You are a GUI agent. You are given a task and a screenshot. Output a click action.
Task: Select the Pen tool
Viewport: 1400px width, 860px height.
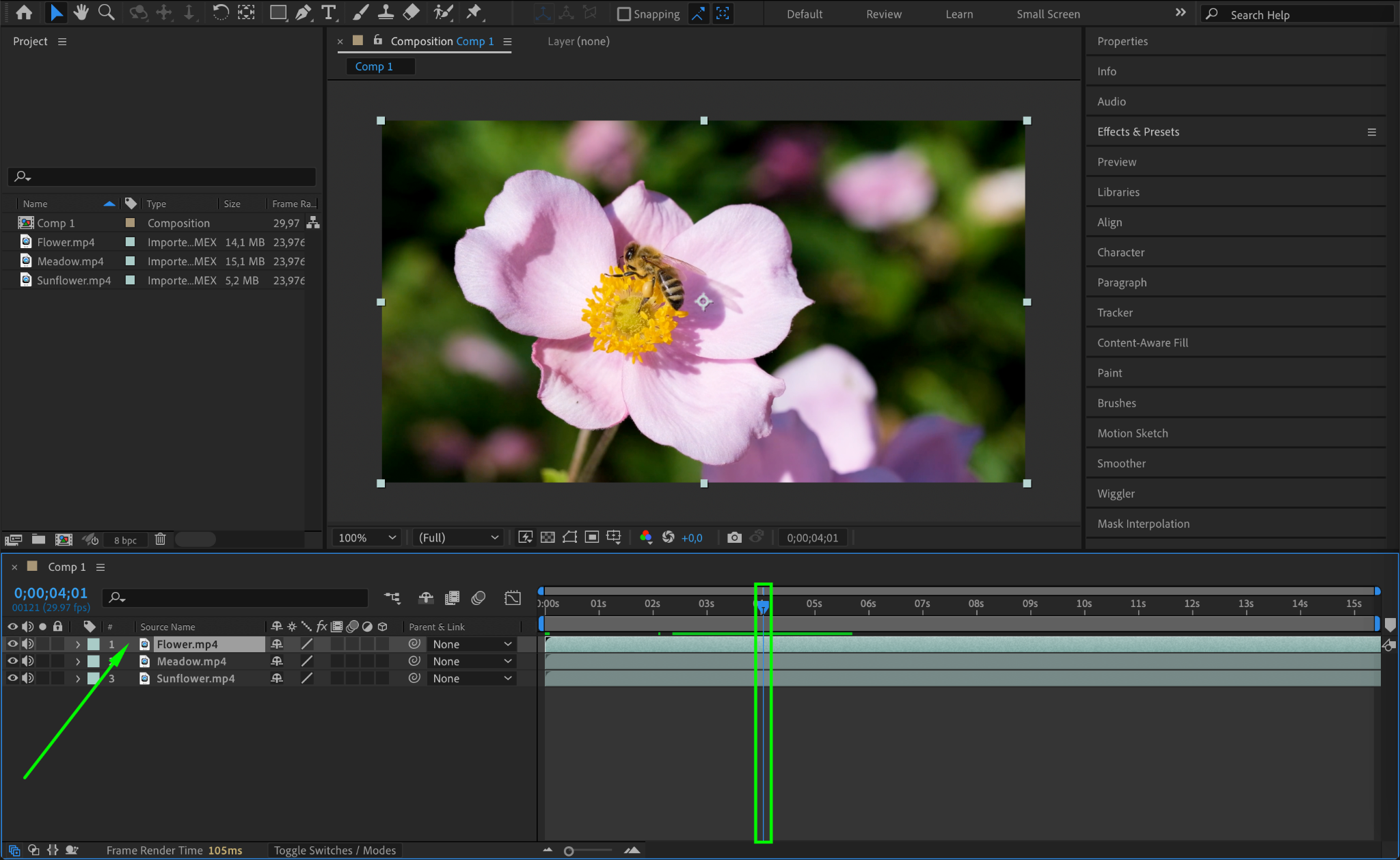click(303, 12)
